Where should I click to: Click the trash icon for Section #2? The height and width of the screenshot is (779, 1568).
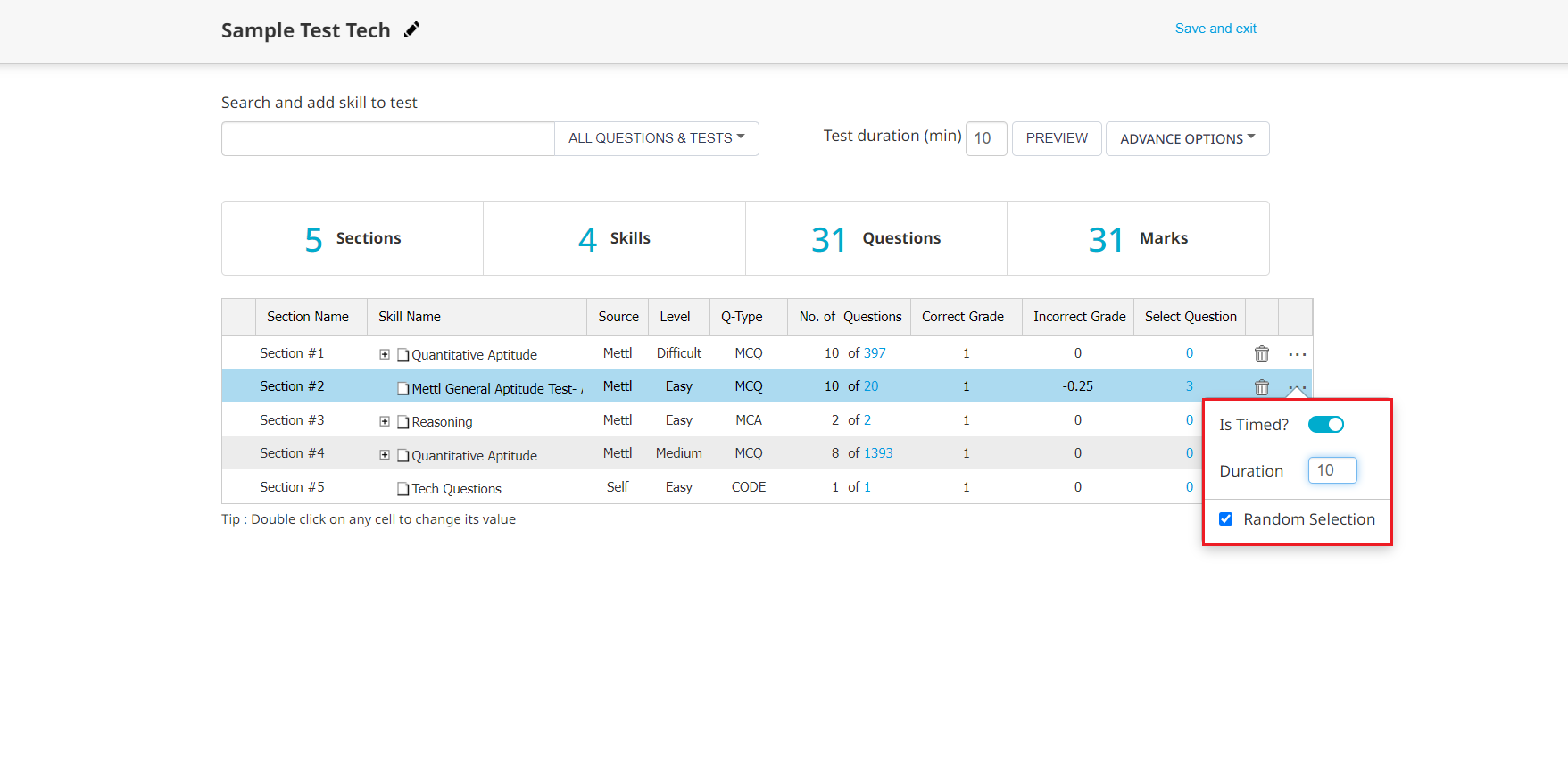tap(1261, 387)
